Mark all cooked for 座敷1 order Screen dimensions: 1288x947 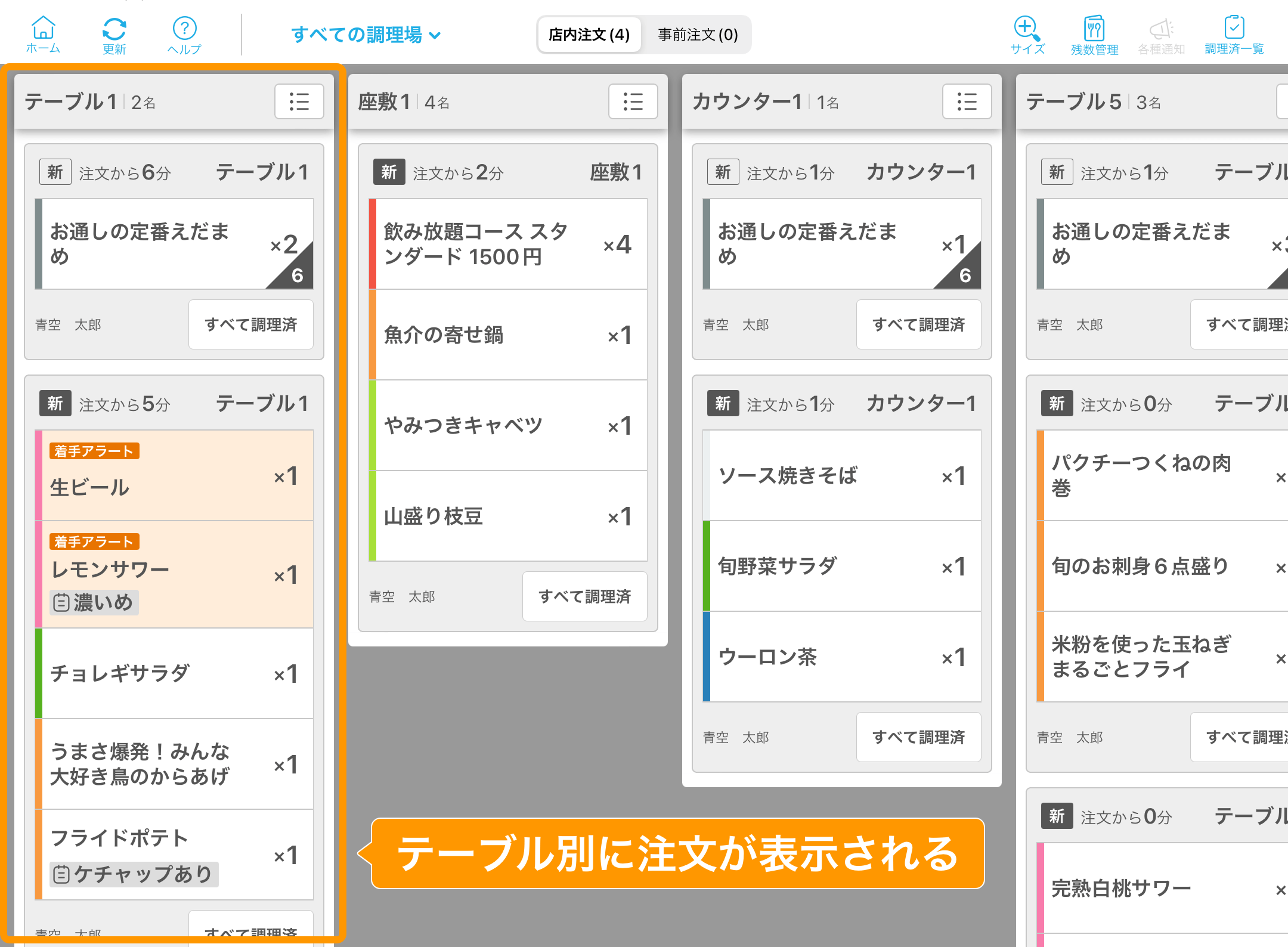click(x=585, y=596)
